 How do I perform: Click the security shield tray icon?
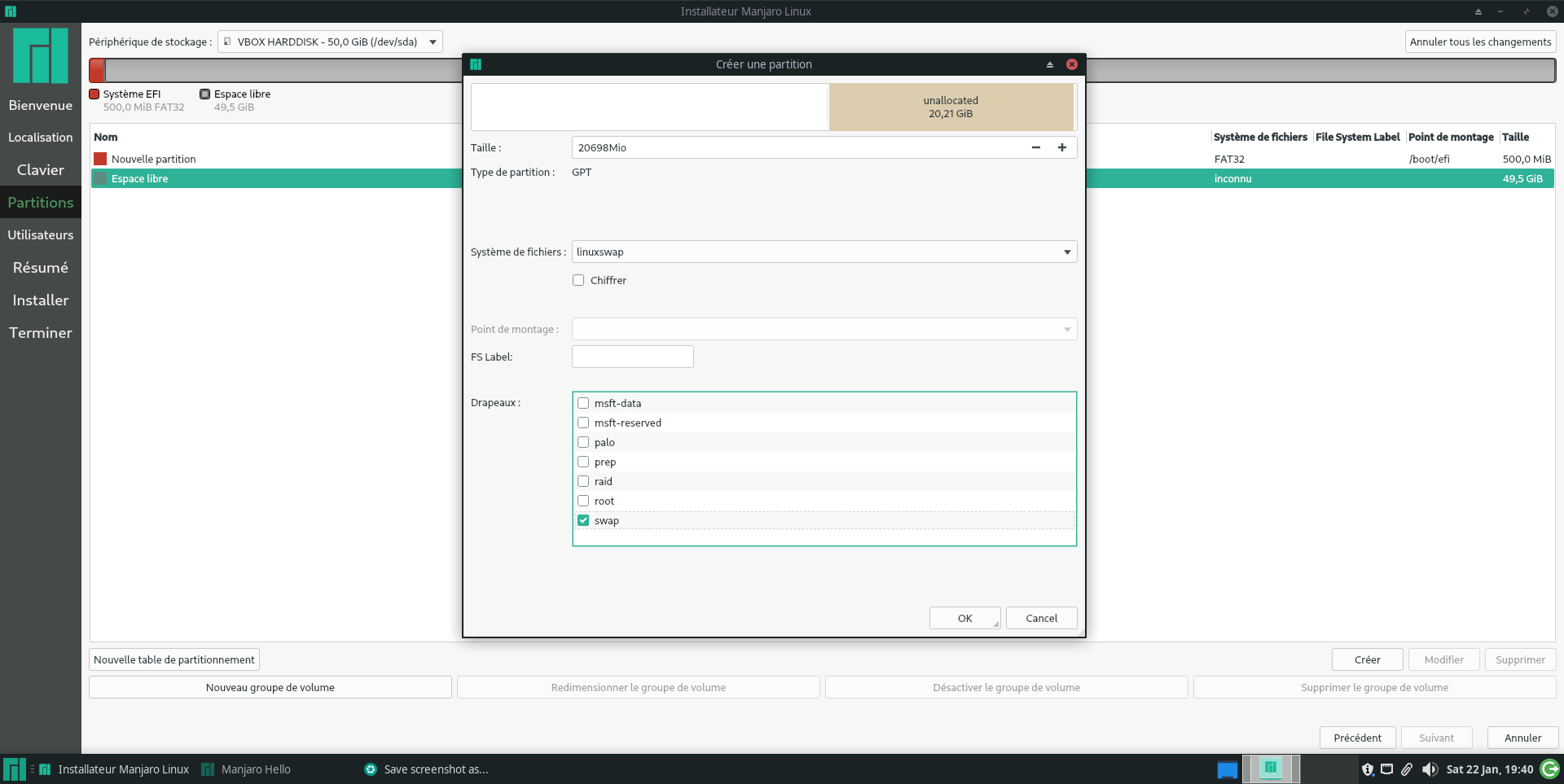tap(1367, 769)
